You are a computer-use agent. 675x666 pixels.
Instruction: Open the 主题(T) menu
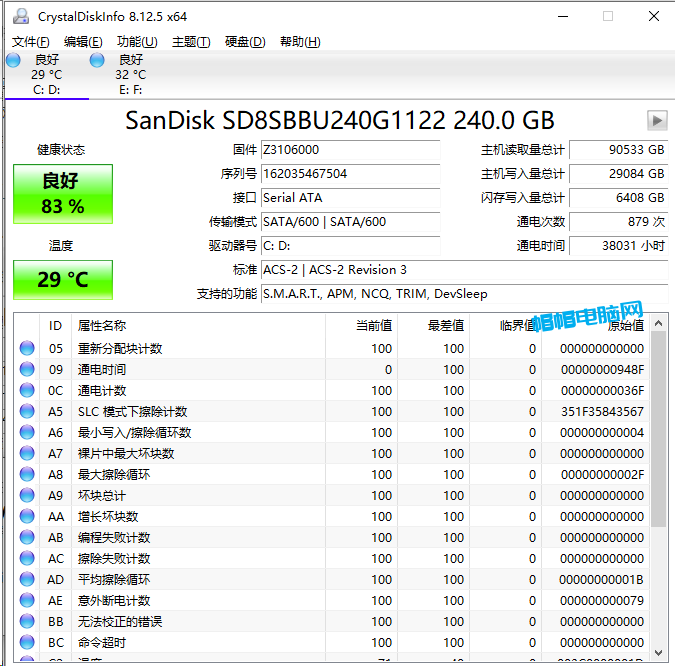tap(191, 42)
